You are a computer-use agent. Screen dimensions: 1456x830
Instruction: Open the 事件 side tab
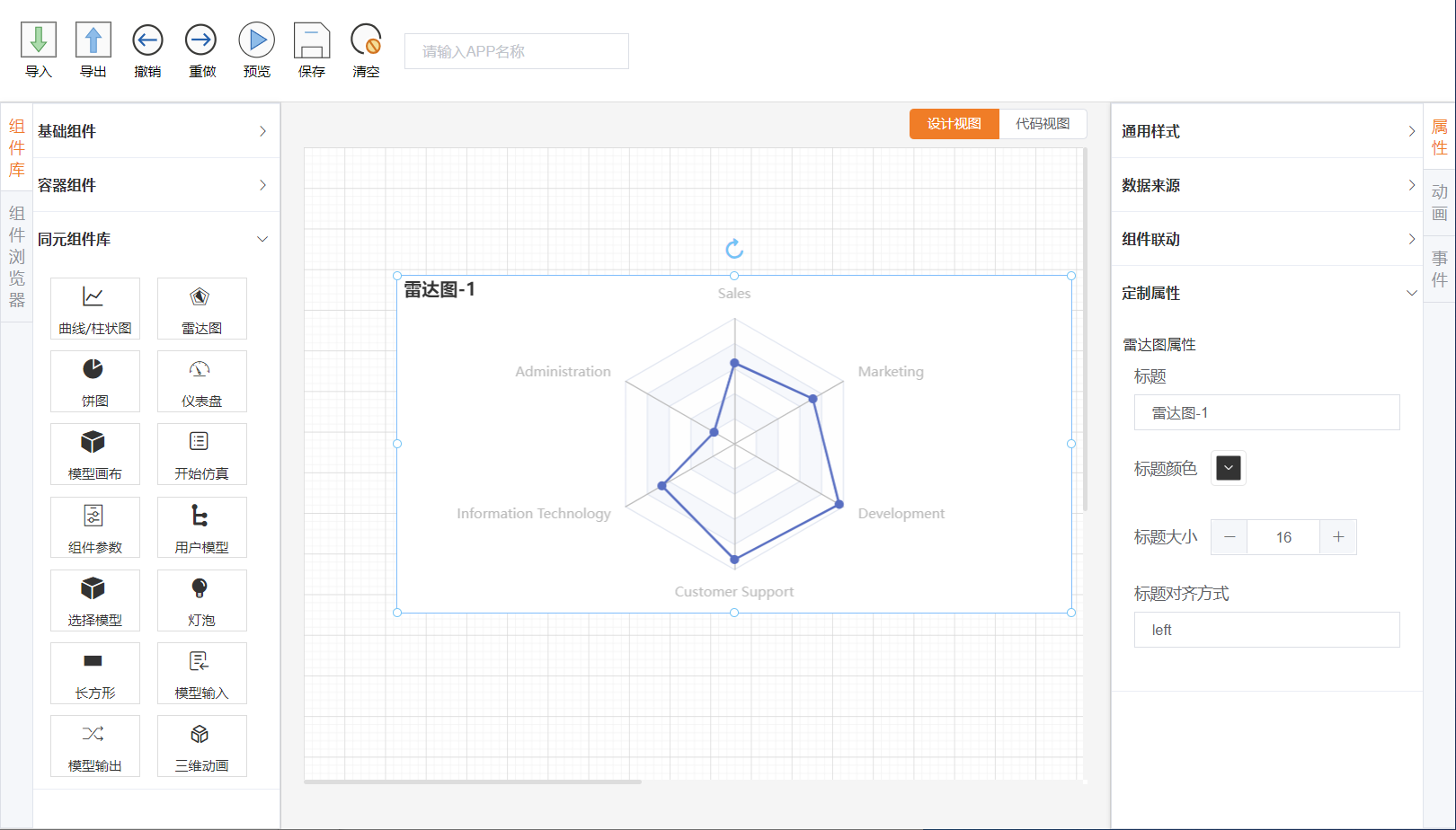point(1440,269)
